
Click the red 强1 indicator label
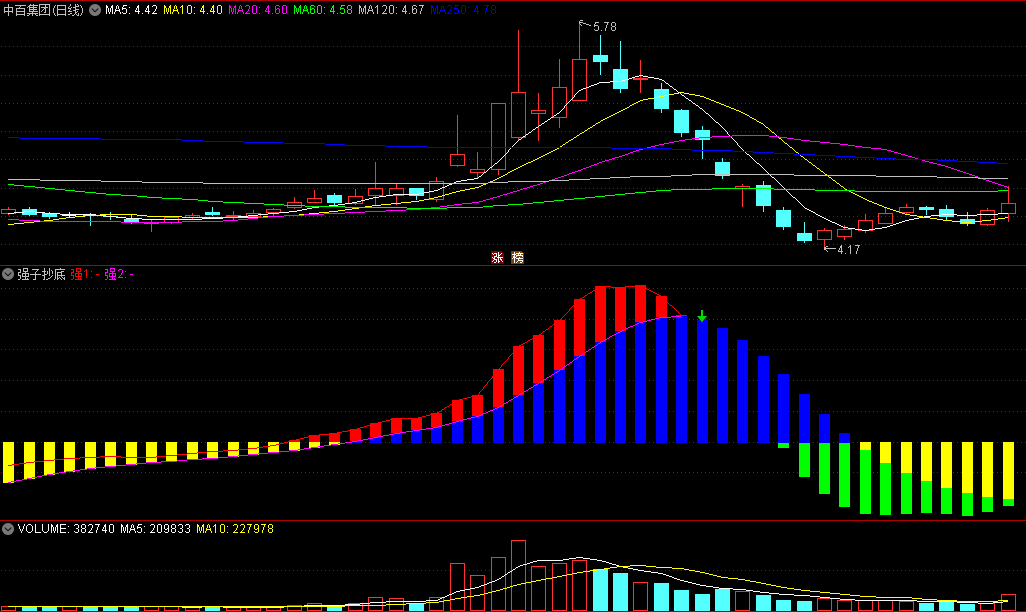pyautogui.click(x=84, y=274)
